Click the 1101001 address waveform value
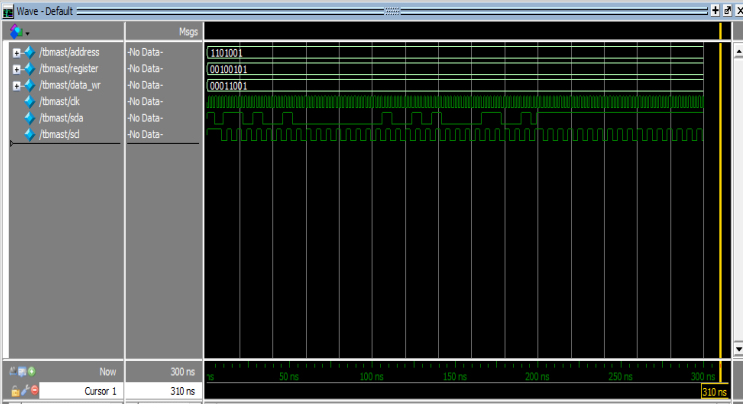The width and height of the screenshot is (743, 404). [226, 53]
